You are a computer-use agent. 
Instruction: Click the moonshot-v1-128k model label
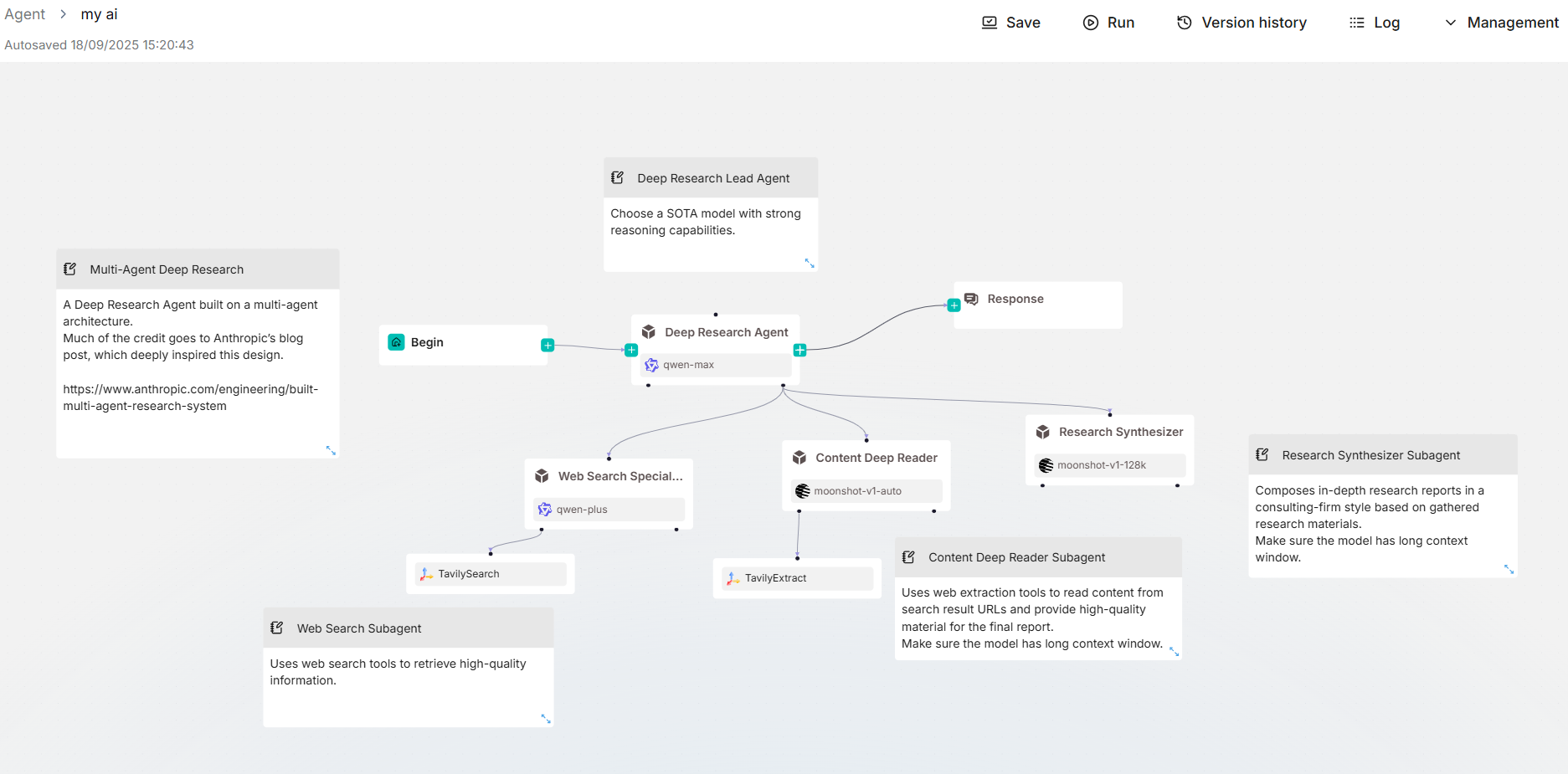(x=1102, y=465)
